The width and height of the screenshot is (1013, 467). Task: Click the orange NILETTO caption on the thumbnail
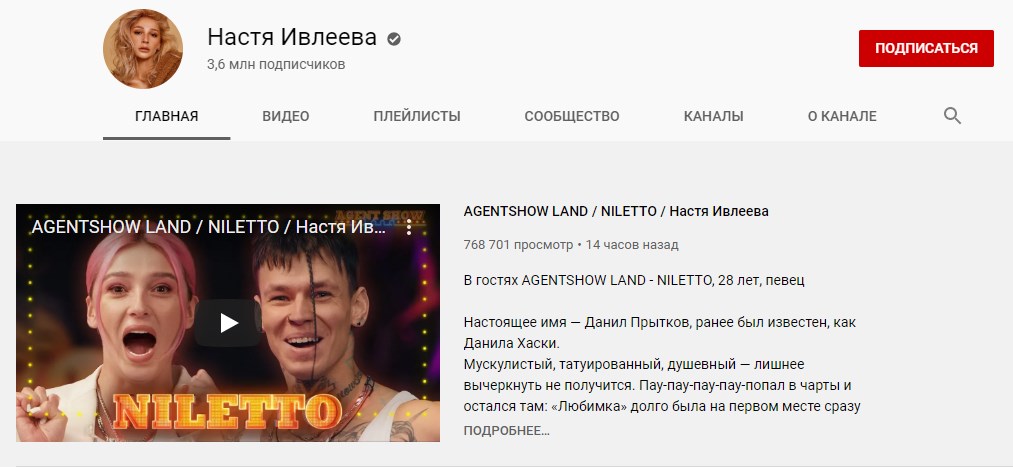point(228,410)
